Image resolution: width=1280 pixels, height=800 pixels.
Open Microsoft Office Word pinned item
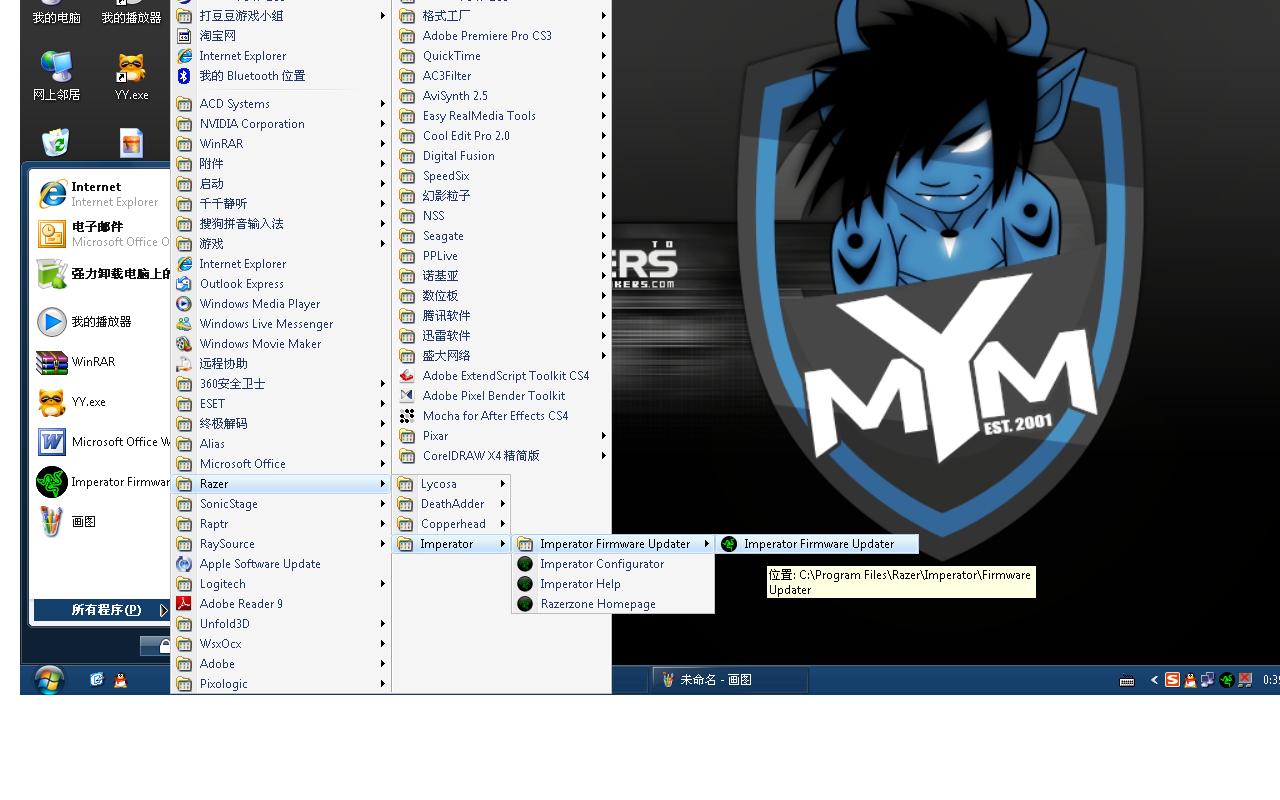[x=100, y=442]
